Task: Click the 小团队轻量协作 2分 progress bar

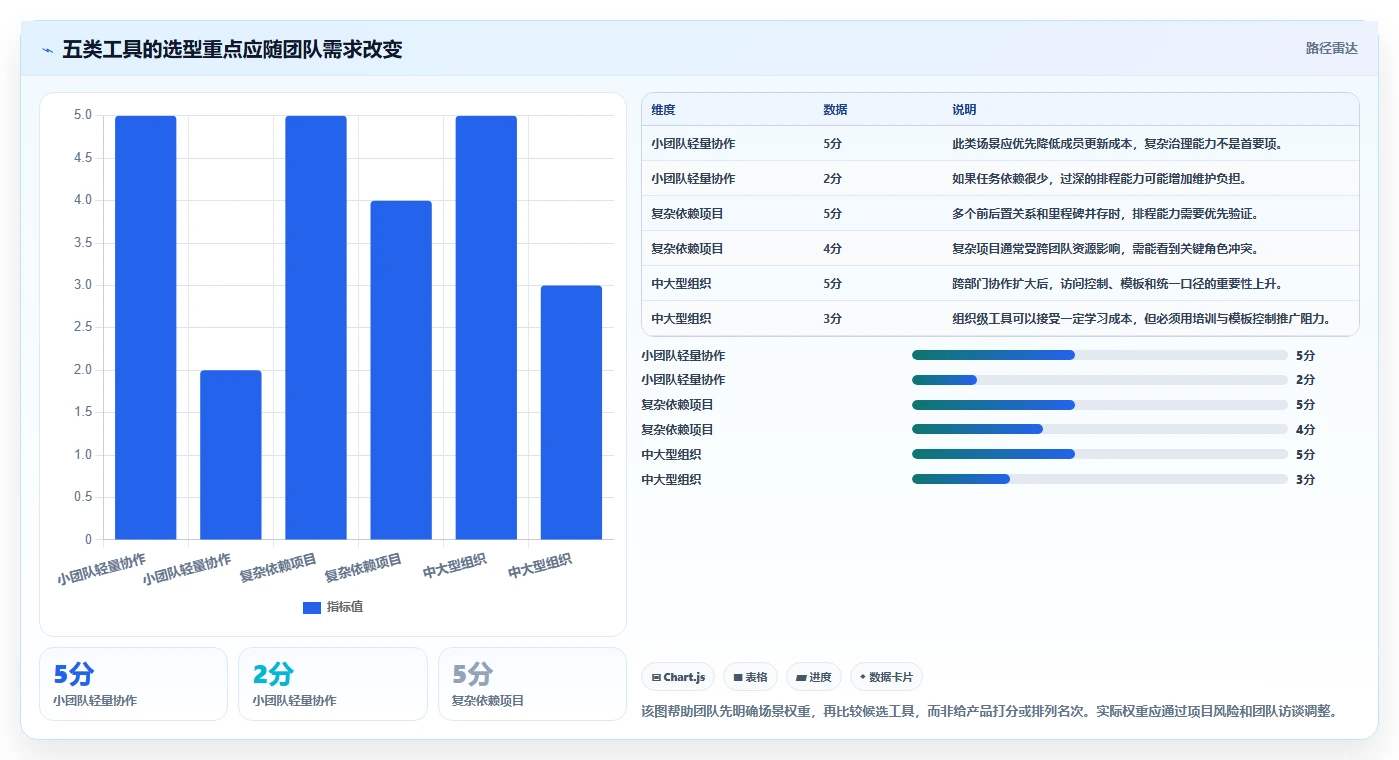Action: (1100, 380)
